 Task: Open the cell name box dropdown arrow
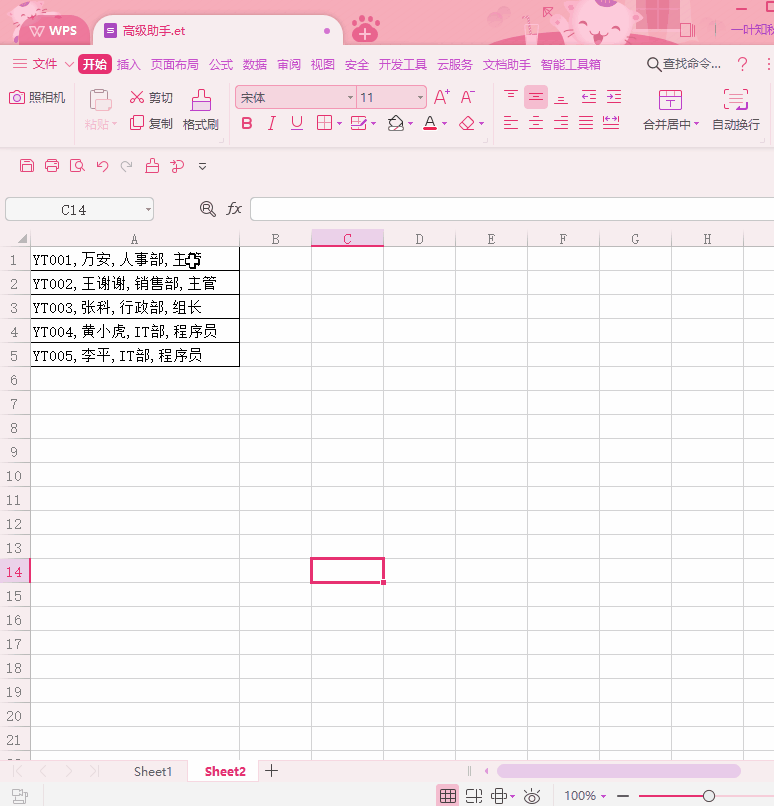pyautogui.click(x=149, y=210)
